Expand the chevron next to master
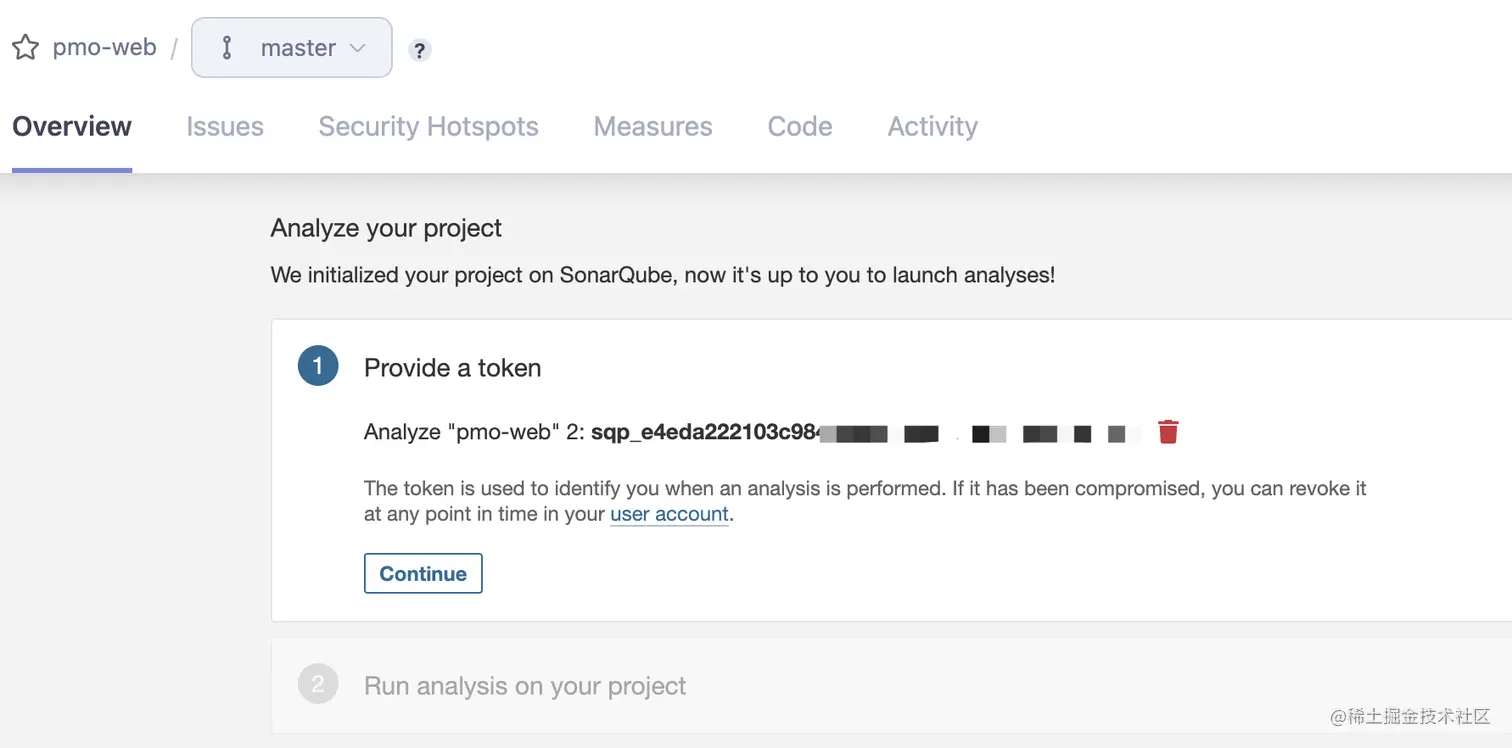 [x=357, y=48]
